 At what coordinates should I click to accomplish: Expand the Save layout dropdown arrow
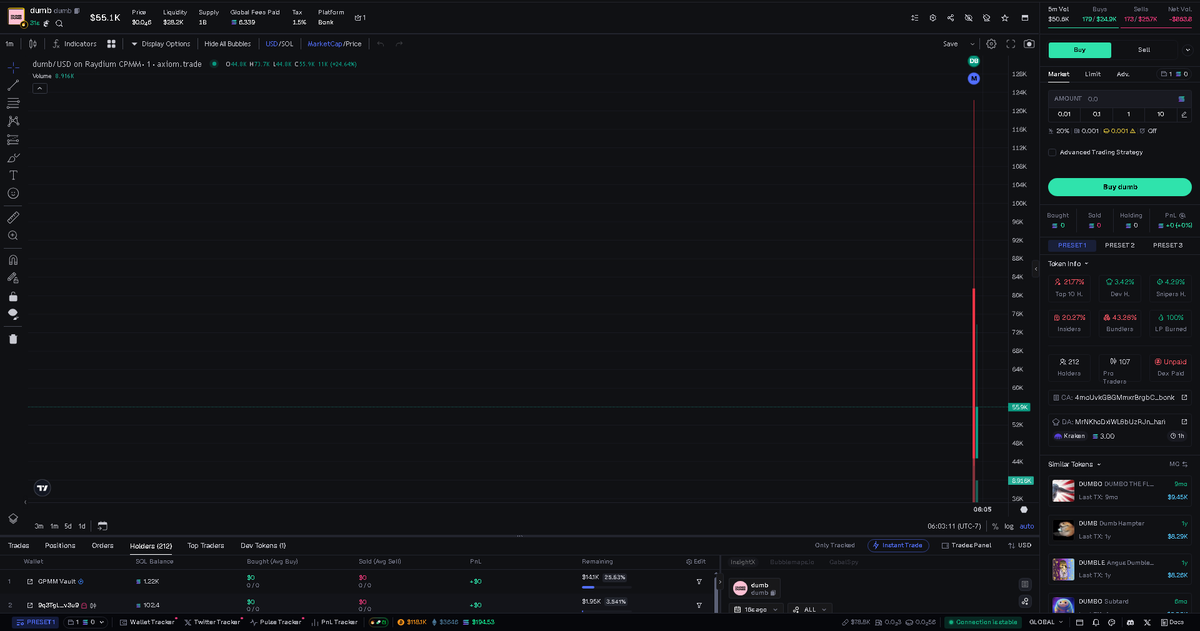(972, 44)
